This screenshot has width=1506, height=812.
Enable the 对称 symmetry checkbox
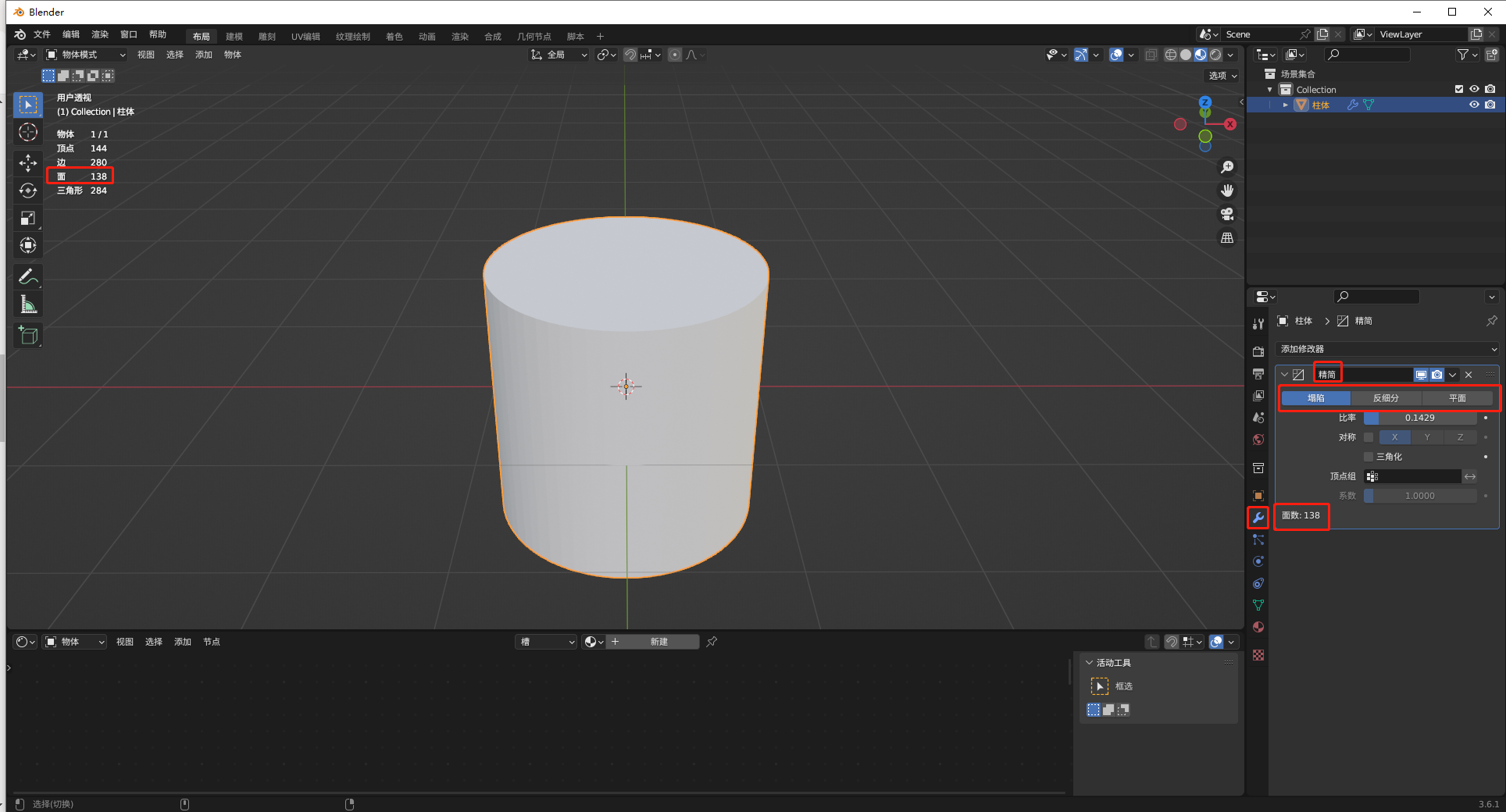point(1369,437)
